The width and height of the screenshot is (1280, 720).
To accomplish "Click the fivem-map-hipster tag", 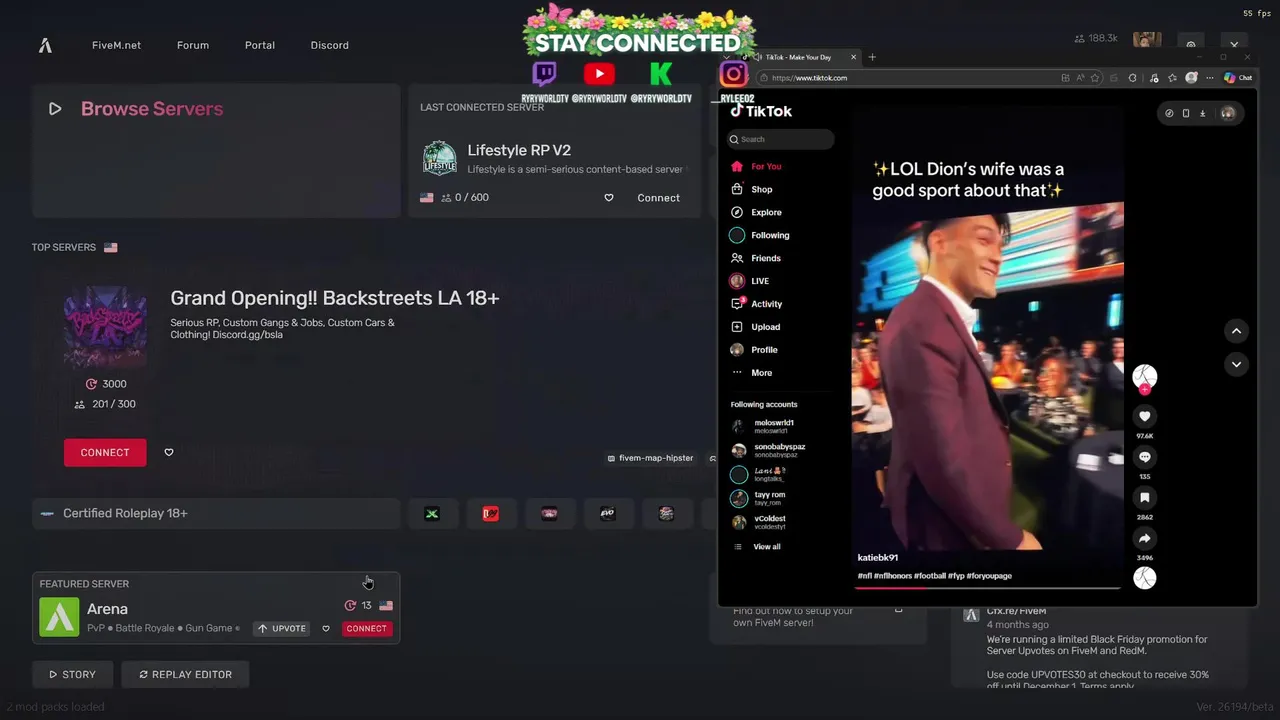I will 650,458.
